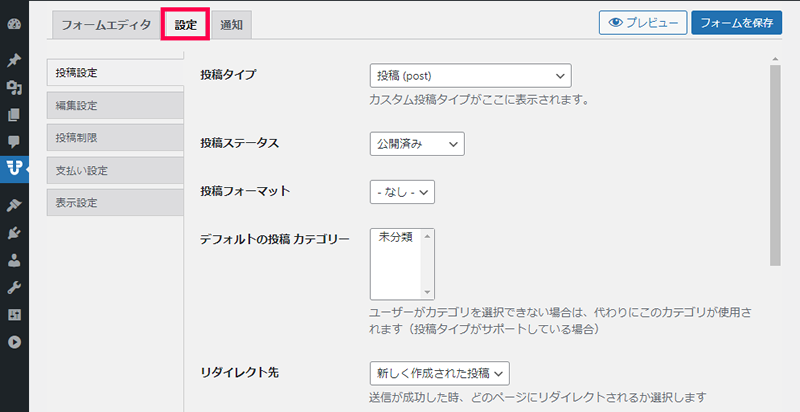The height and width of the screenshot is (412, 800).
Task: Select the 設定 tab
Action: coord(186,25)
